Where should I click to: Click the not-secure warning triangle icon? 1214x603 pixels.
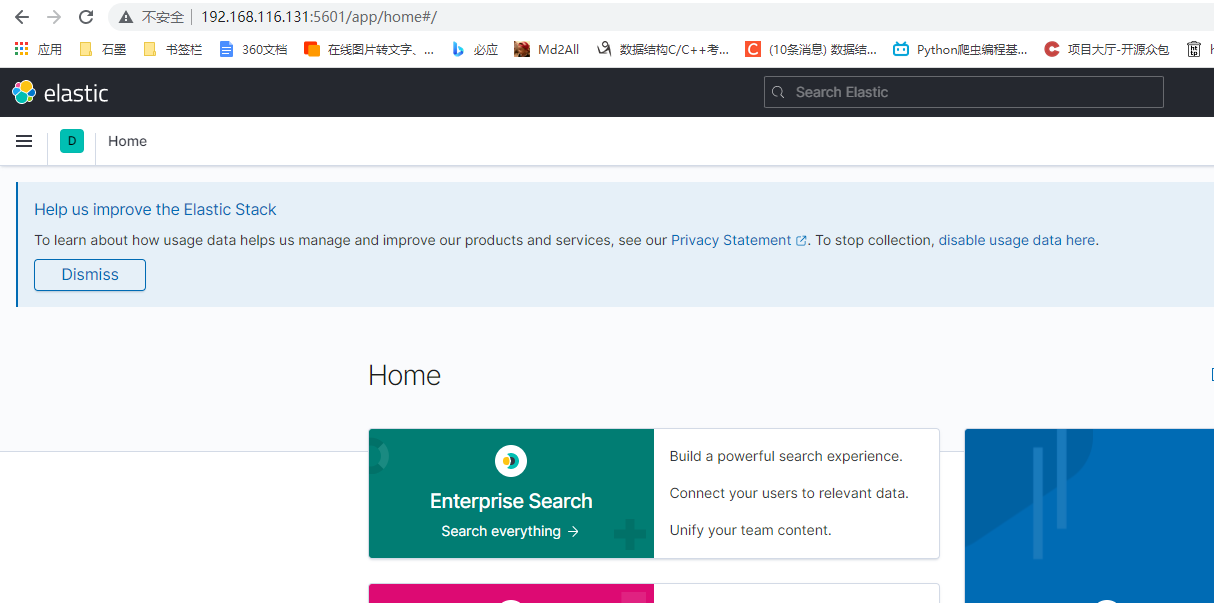125,17
